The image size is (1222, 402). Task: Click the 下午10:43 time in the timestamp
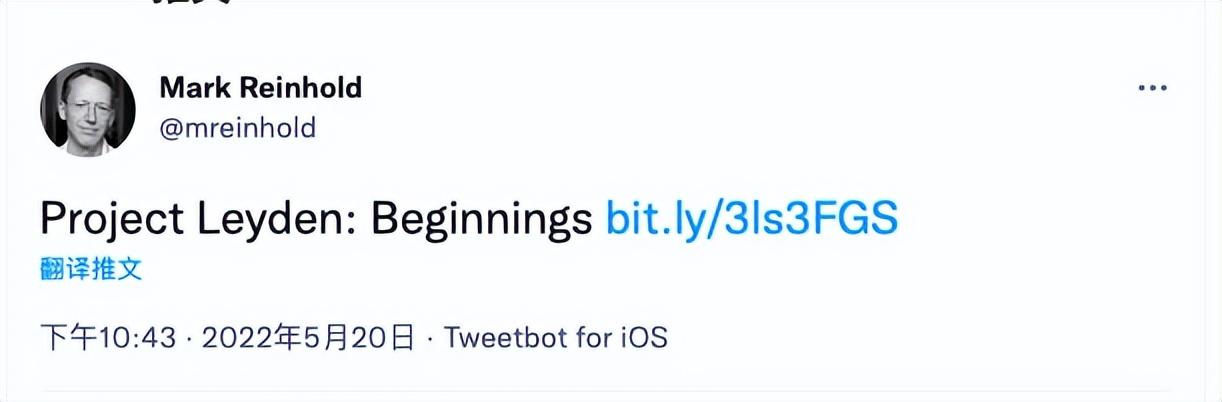point(109,337)
